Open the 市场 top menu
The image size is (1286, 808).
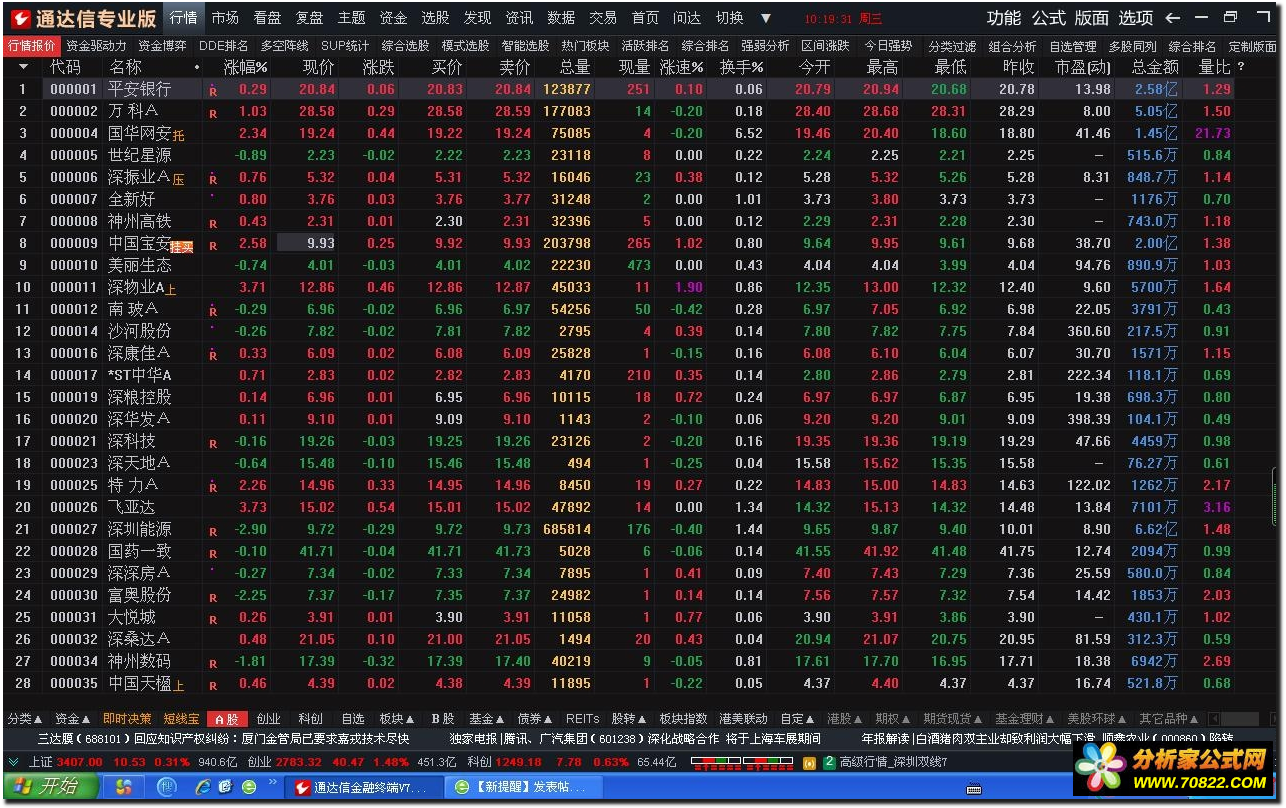pos(225,18)
